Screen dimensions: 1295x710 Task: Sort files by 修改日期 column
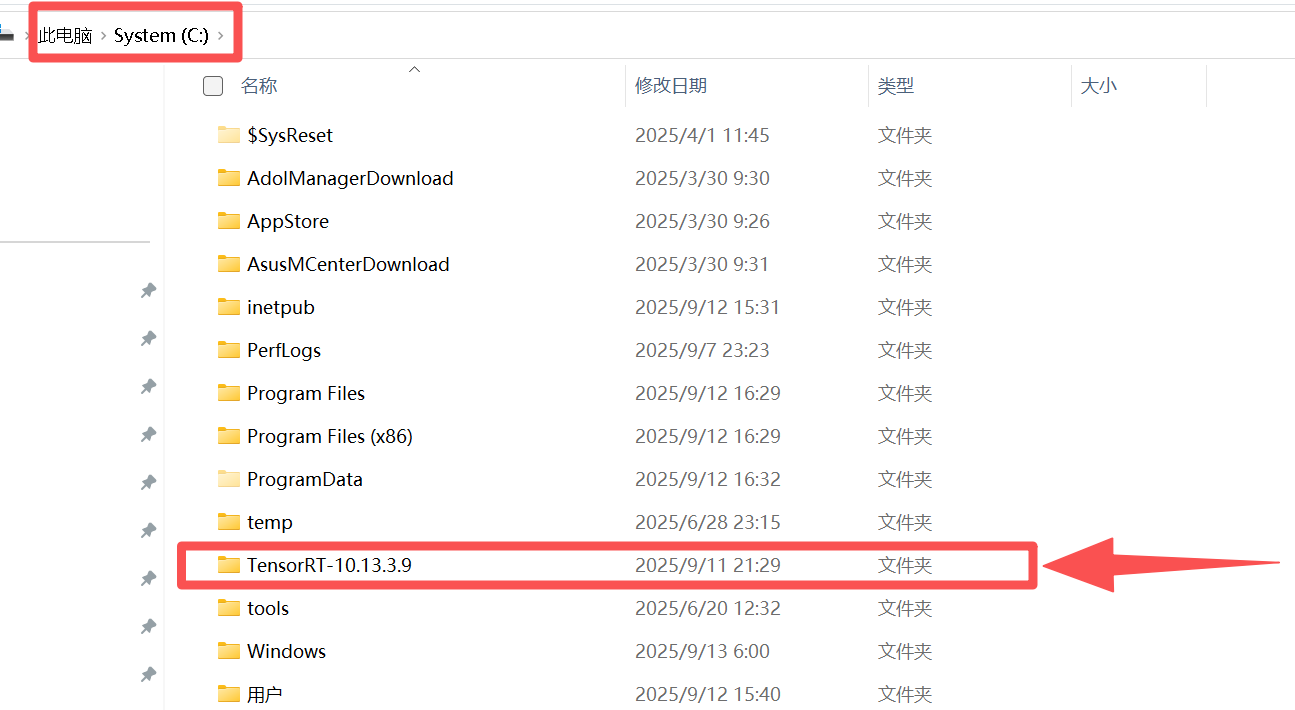671,86
